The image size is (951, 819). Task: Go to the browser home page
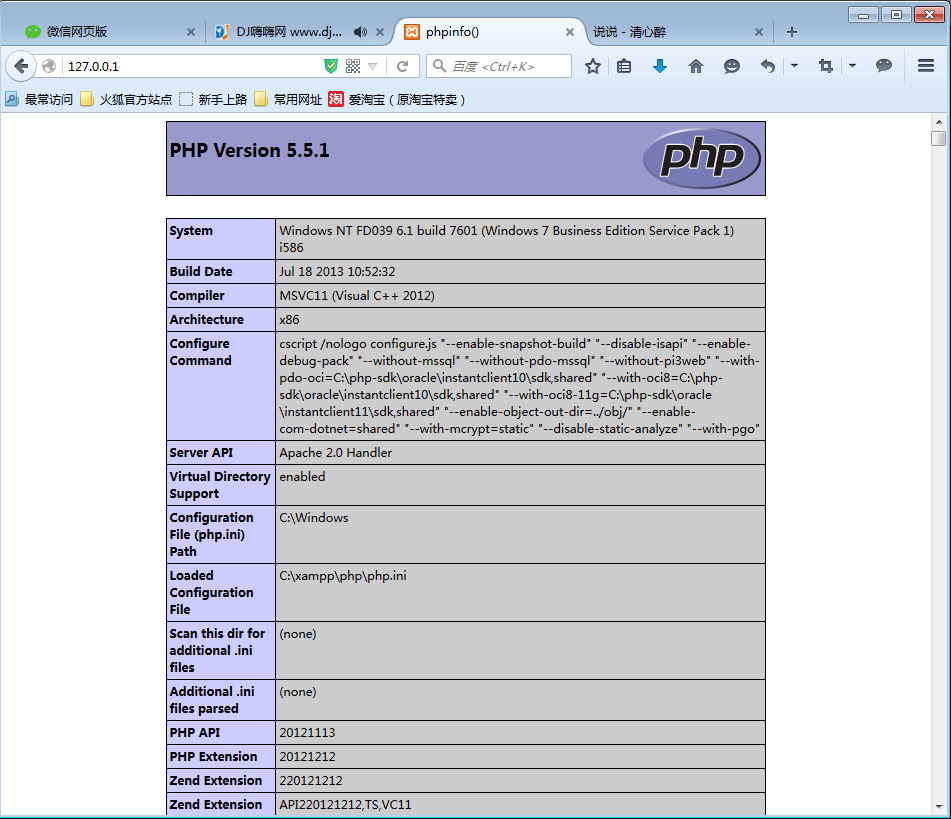(x=696, y=66)
